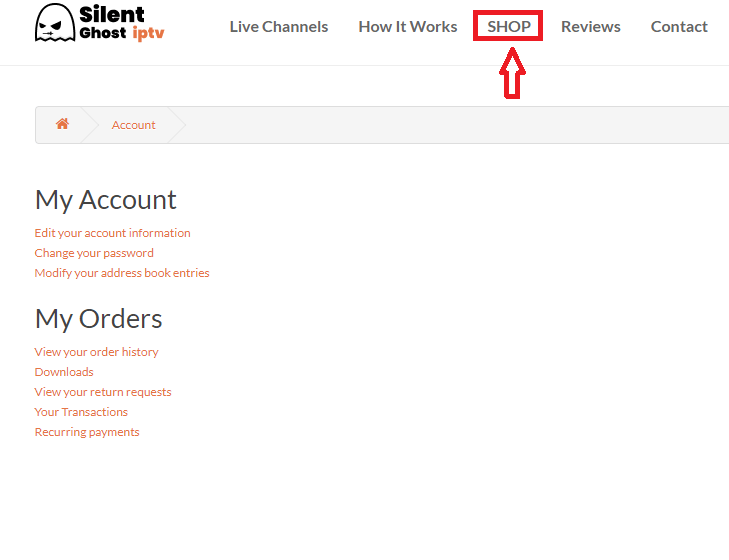
Task: Go to home via breadcrumb house icon
Action: (x=62, y=124)
